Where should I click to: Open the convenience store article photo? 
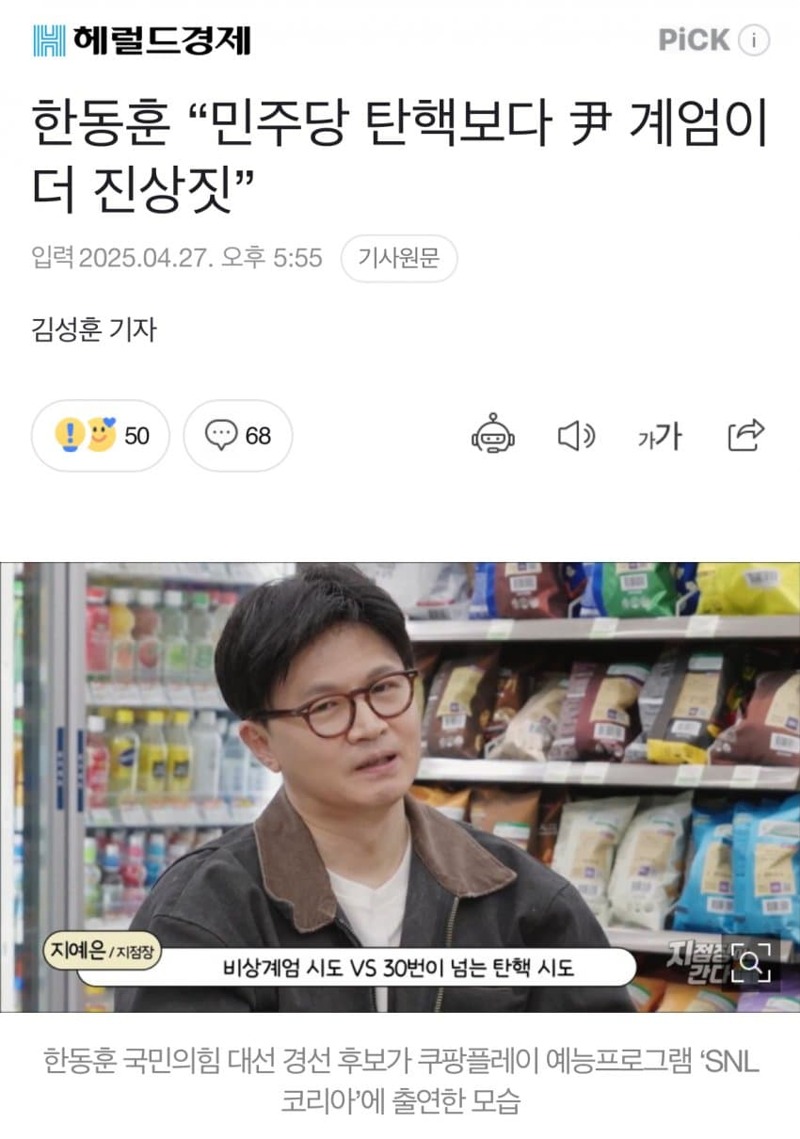400,787
